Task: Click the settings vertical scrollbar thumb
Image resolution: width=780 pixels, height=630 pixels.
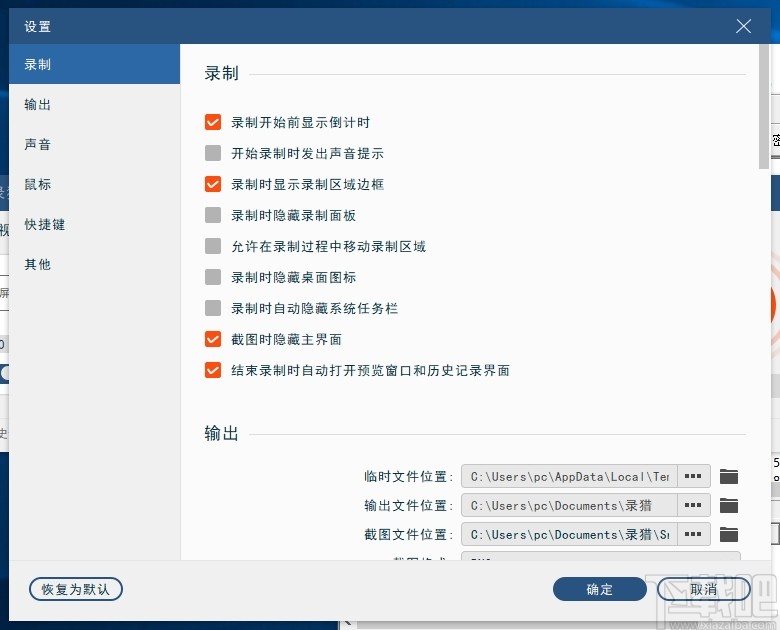Action: 764,106
